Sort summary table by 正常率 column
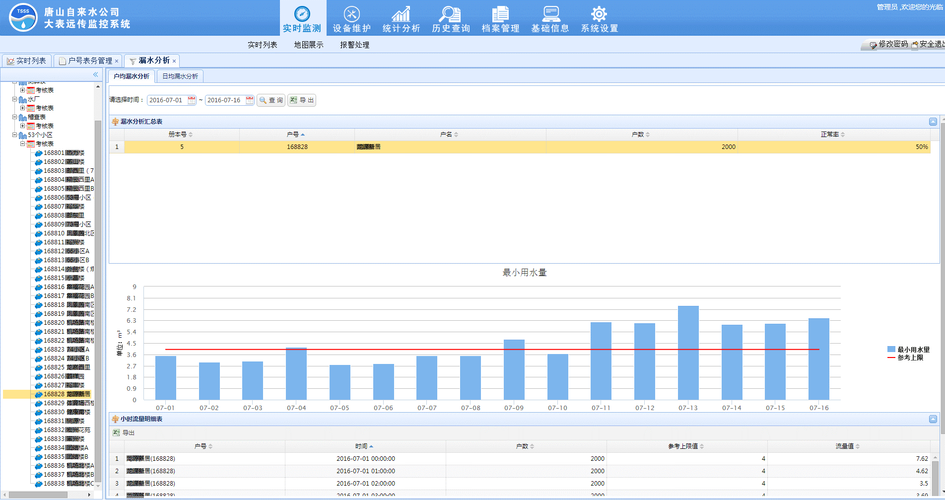The height and width of the screenshot is (500, 945). coord(833,134)
